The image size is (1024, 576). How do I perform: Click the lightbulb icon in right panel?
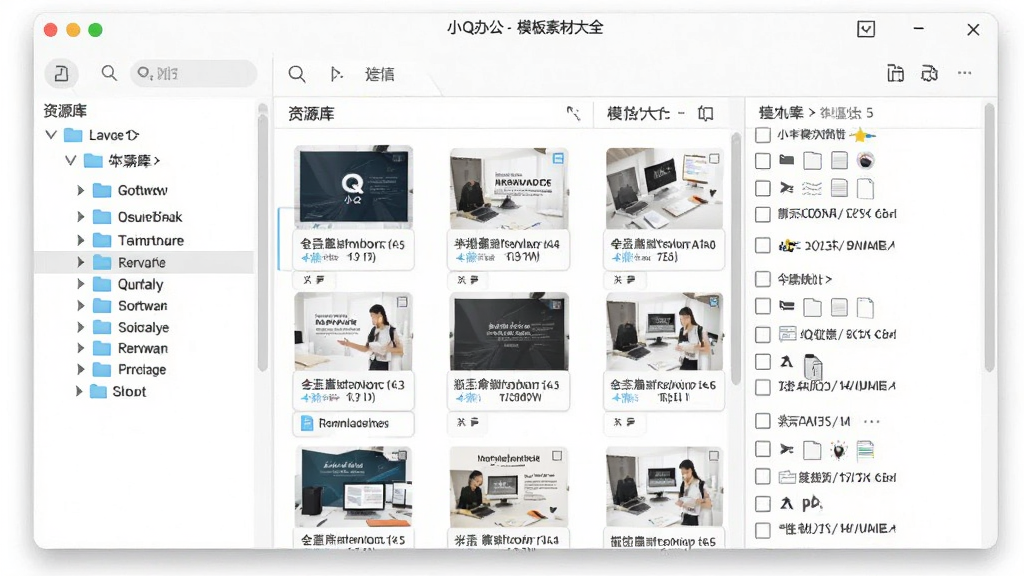(x=839, y=450)
